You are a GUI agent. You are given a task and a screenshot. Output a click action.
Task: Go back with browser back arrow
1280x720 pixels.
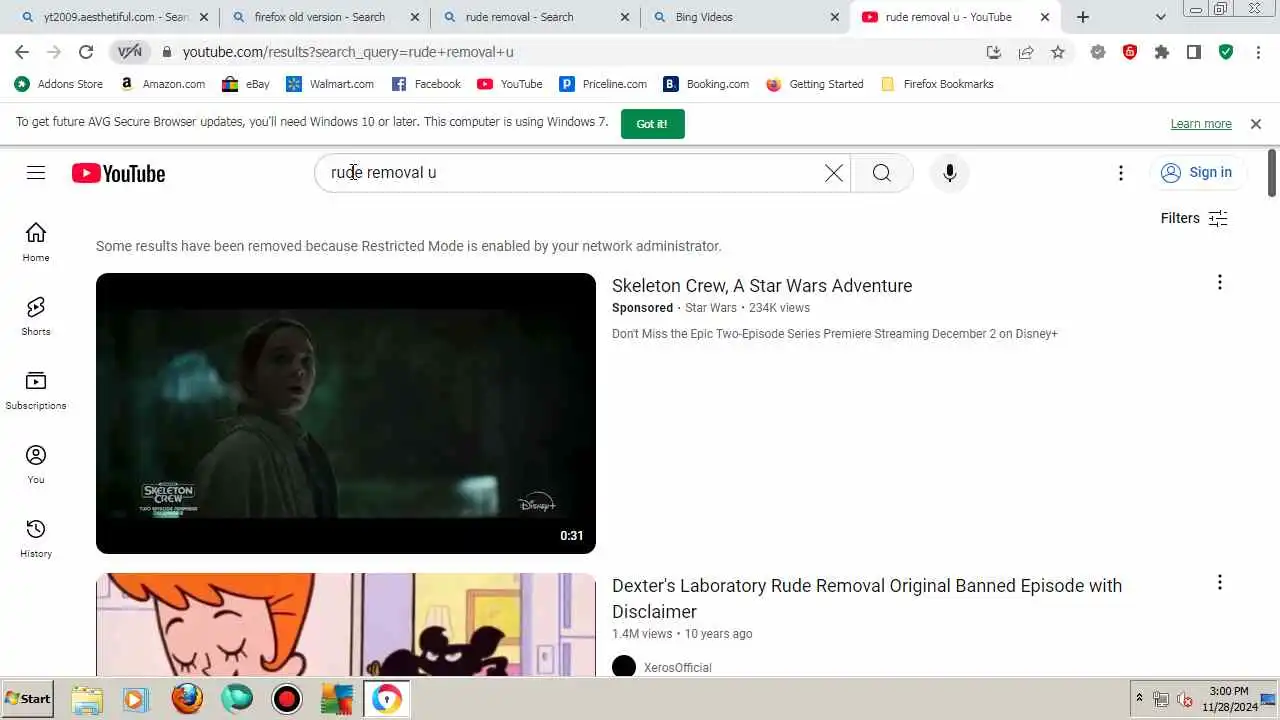pos(22,52)
